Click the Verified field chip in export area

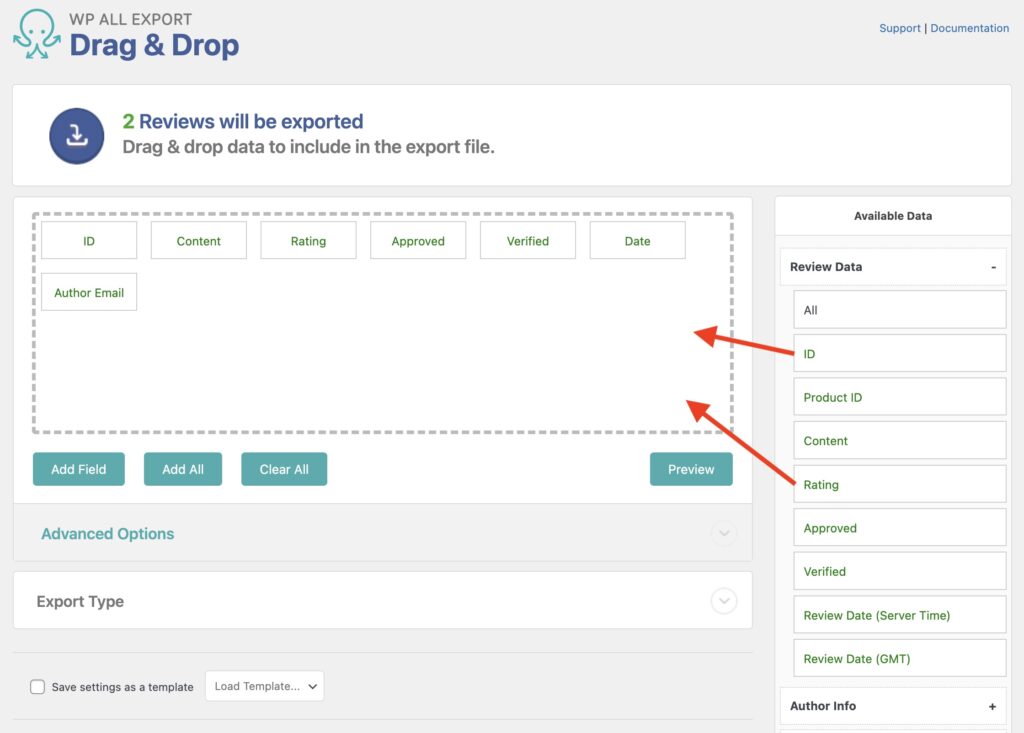pyautogui.click(x=527, y=240)
